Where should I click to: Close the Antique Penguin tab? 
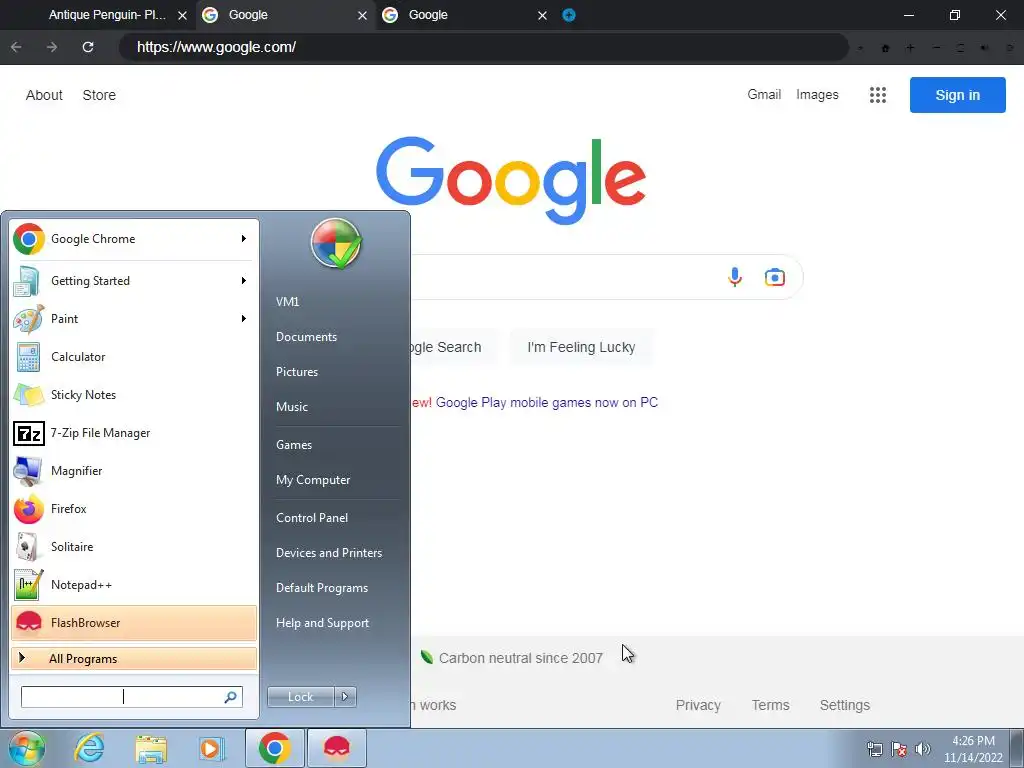click(x=182, y=15)
